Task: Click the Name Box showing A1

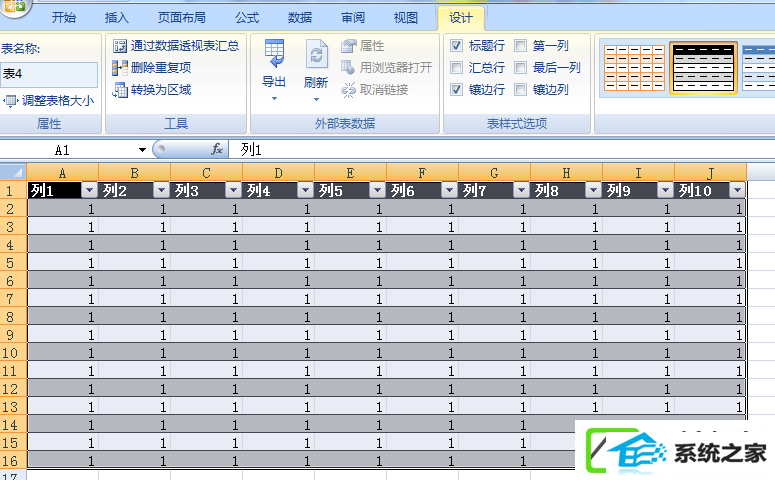Action: click(x=68, y=150)
